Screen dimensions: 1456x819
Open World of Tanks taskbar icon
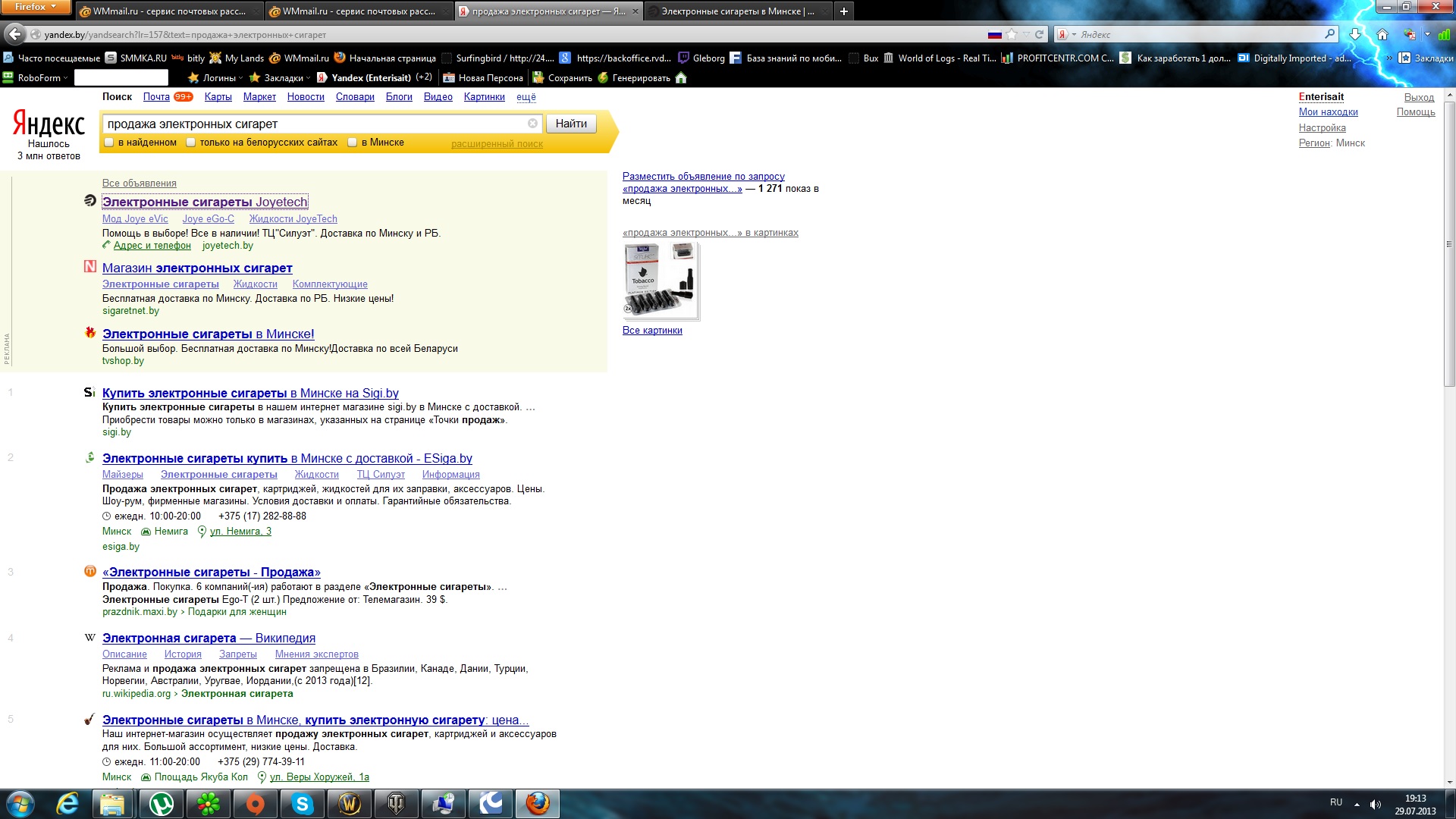click(397, 804)
